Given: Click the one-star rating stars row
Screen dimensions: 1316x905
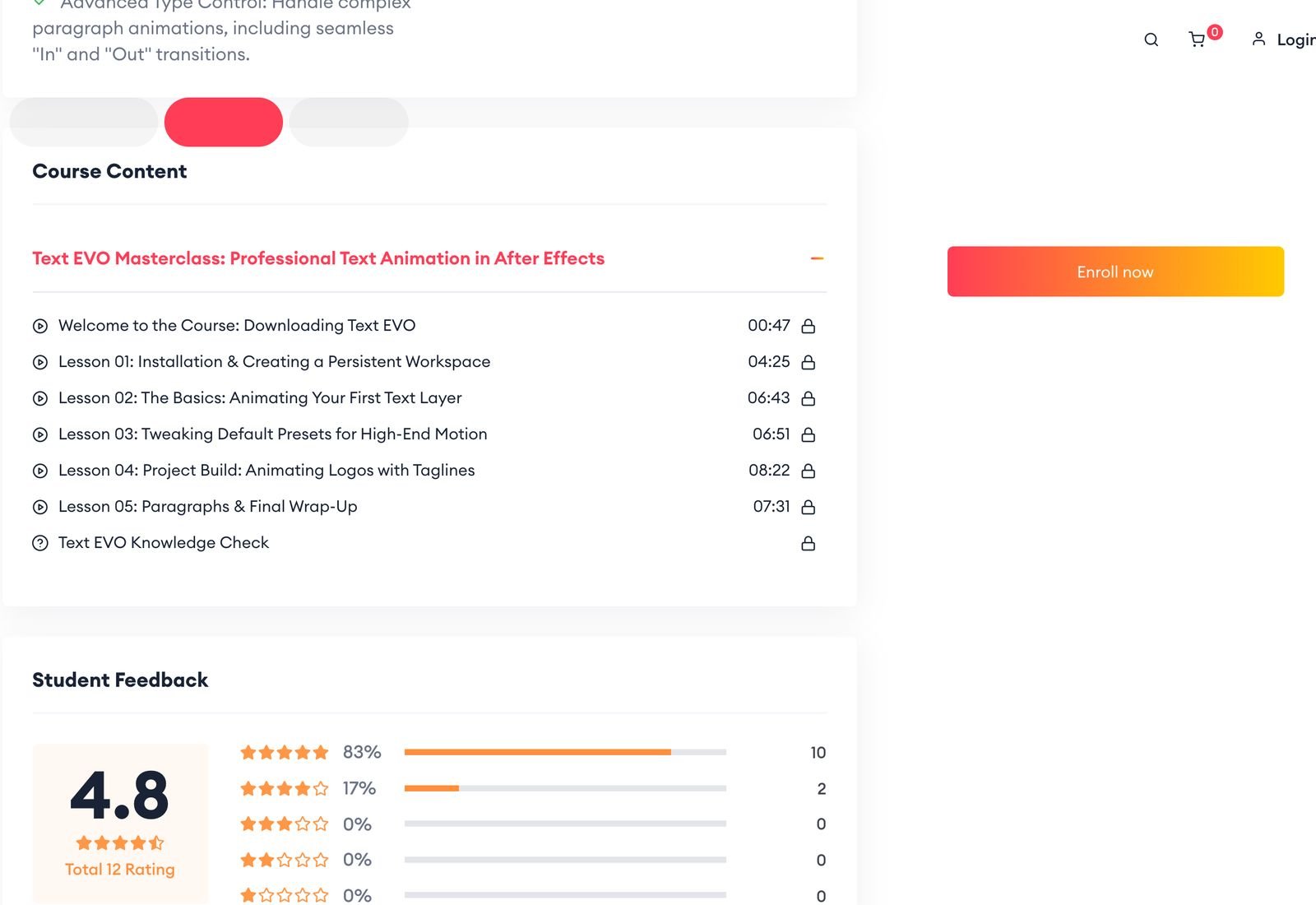Looking at the screenshot, I should [x=284, y=895].
